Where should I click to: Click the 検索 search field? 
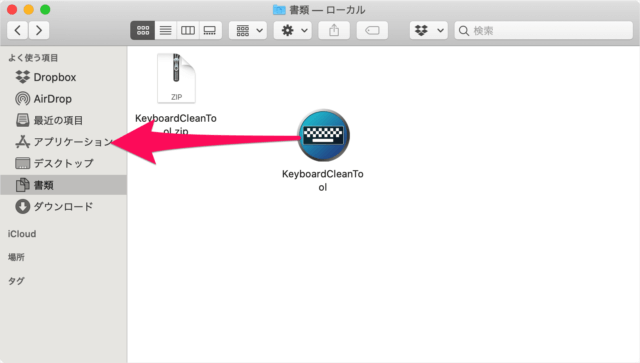pyautogui.click(x=544, y=30)
